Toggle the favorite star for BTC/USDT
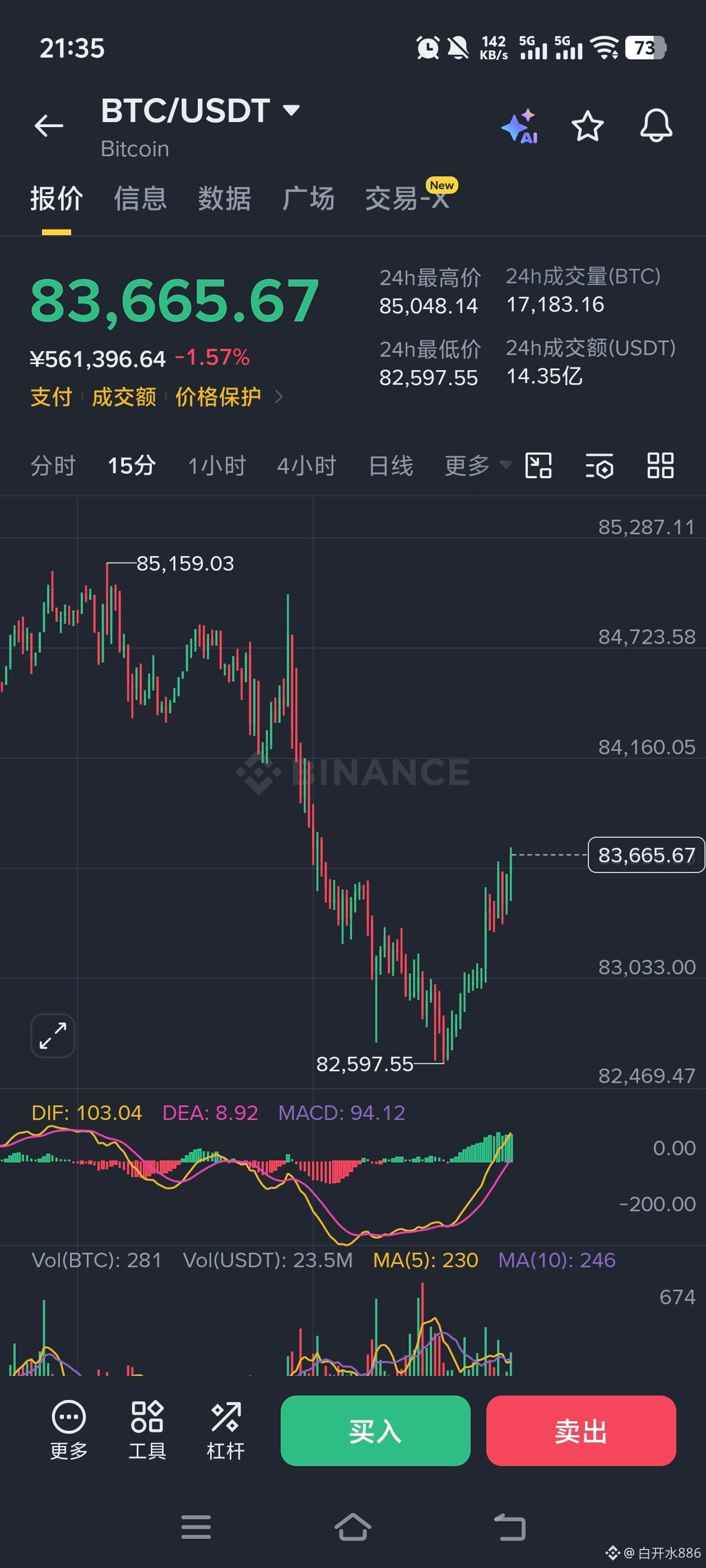 point(587,126)
